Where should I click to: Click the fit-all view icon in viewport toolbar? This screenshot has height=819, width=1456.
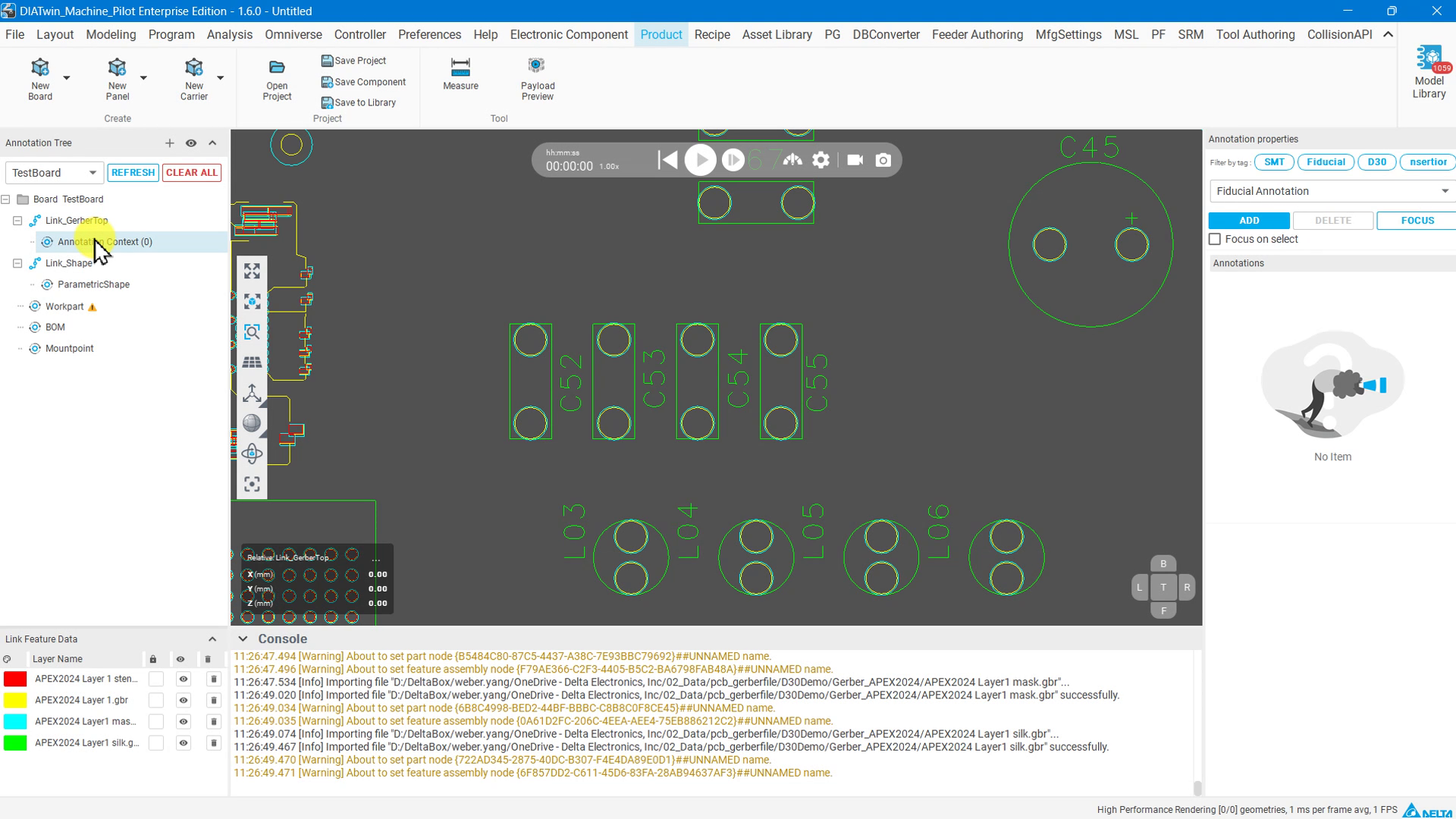252,271
